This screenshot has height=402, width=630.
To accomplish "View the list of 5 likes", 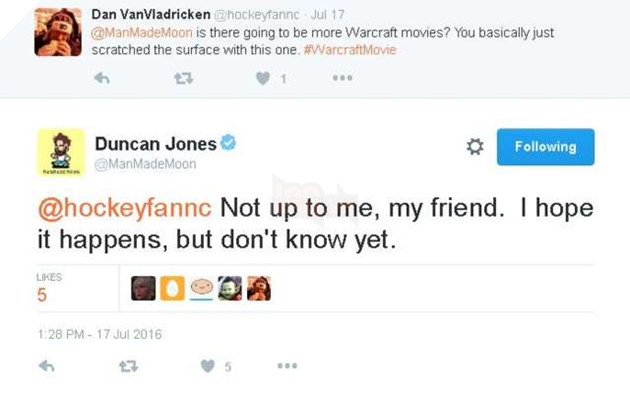I will [43, 289].
